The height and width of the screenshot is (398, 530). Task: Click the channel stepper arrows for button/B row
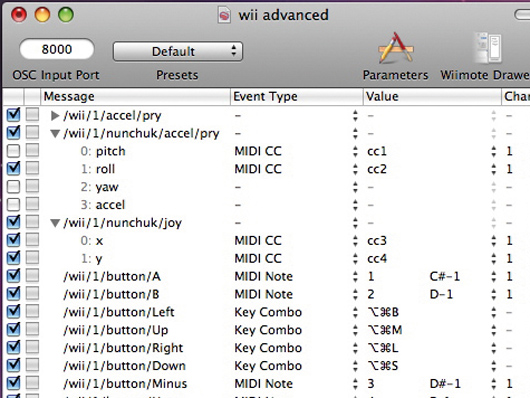pyautogui.click(x=494, y=295)
